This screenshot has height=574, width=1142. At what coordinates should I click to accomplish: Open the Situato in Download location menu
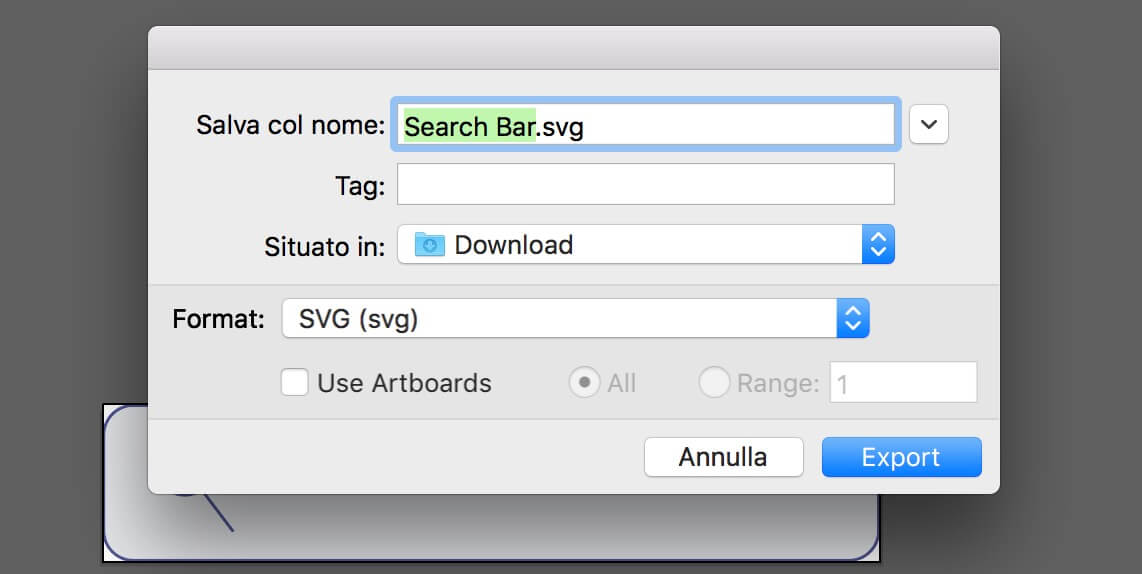[x=645, y=244]
